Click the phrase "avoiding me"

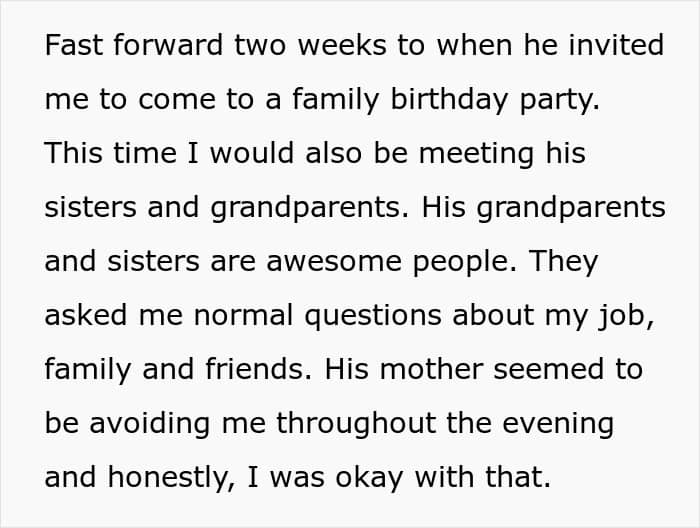pos(170,424)
